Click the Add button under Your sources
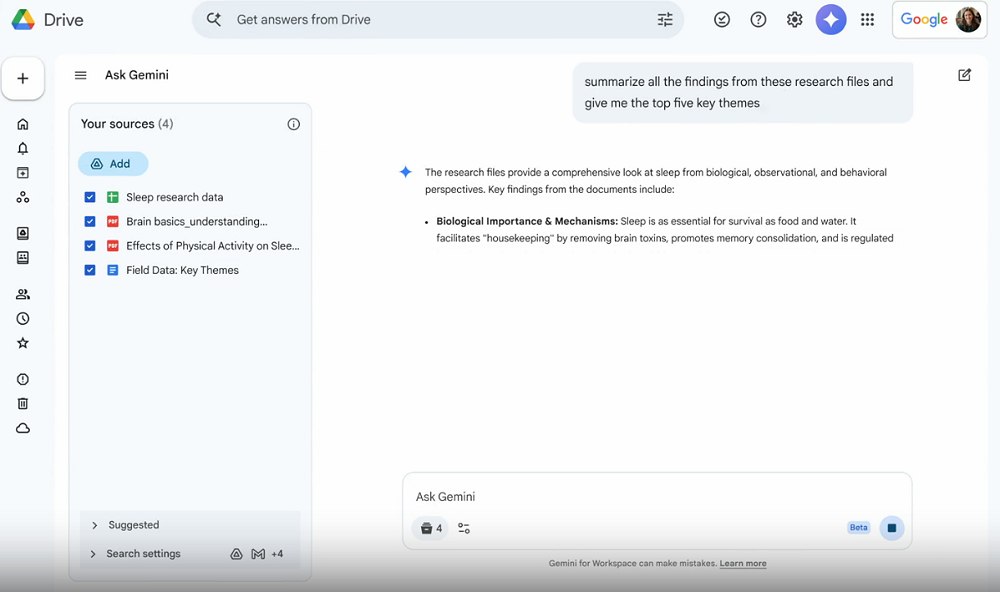Screen dimensions: 1000x592 coord(113,163)
